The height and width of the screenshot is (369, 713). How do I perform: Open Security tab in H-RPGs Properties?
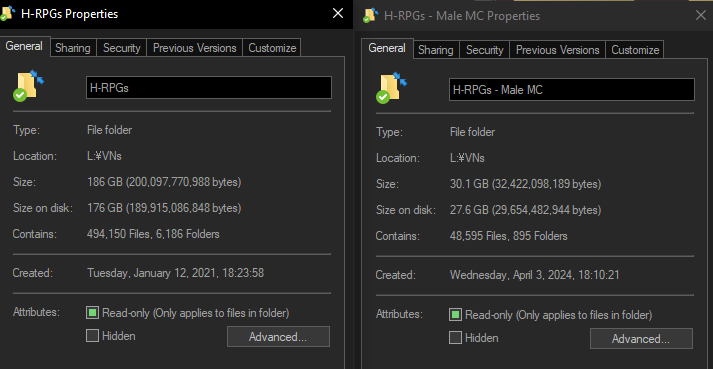pyautogui.click(x=121, y=48)
